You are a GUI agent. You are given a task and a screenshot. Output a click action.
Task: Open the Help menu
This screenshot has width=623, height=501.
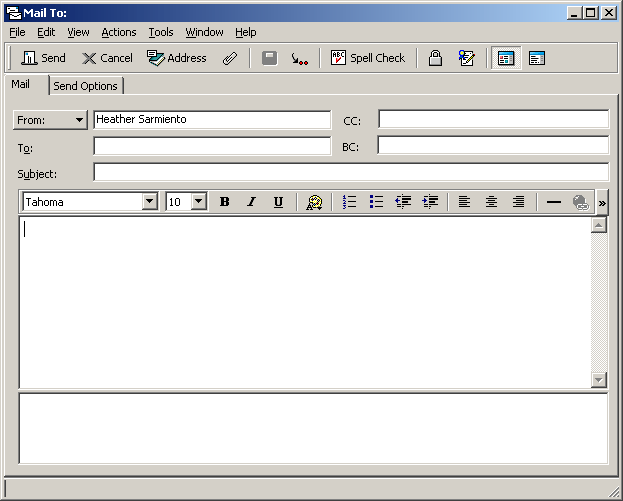(x=246, y=32)
